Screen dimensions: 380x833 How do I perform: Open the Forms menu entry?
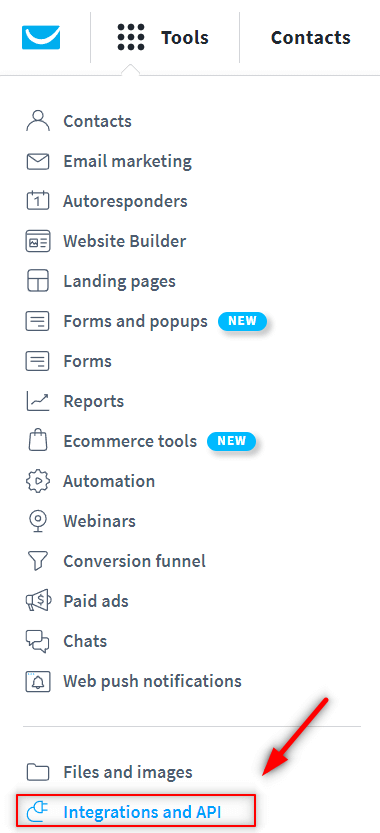point(88,361)
